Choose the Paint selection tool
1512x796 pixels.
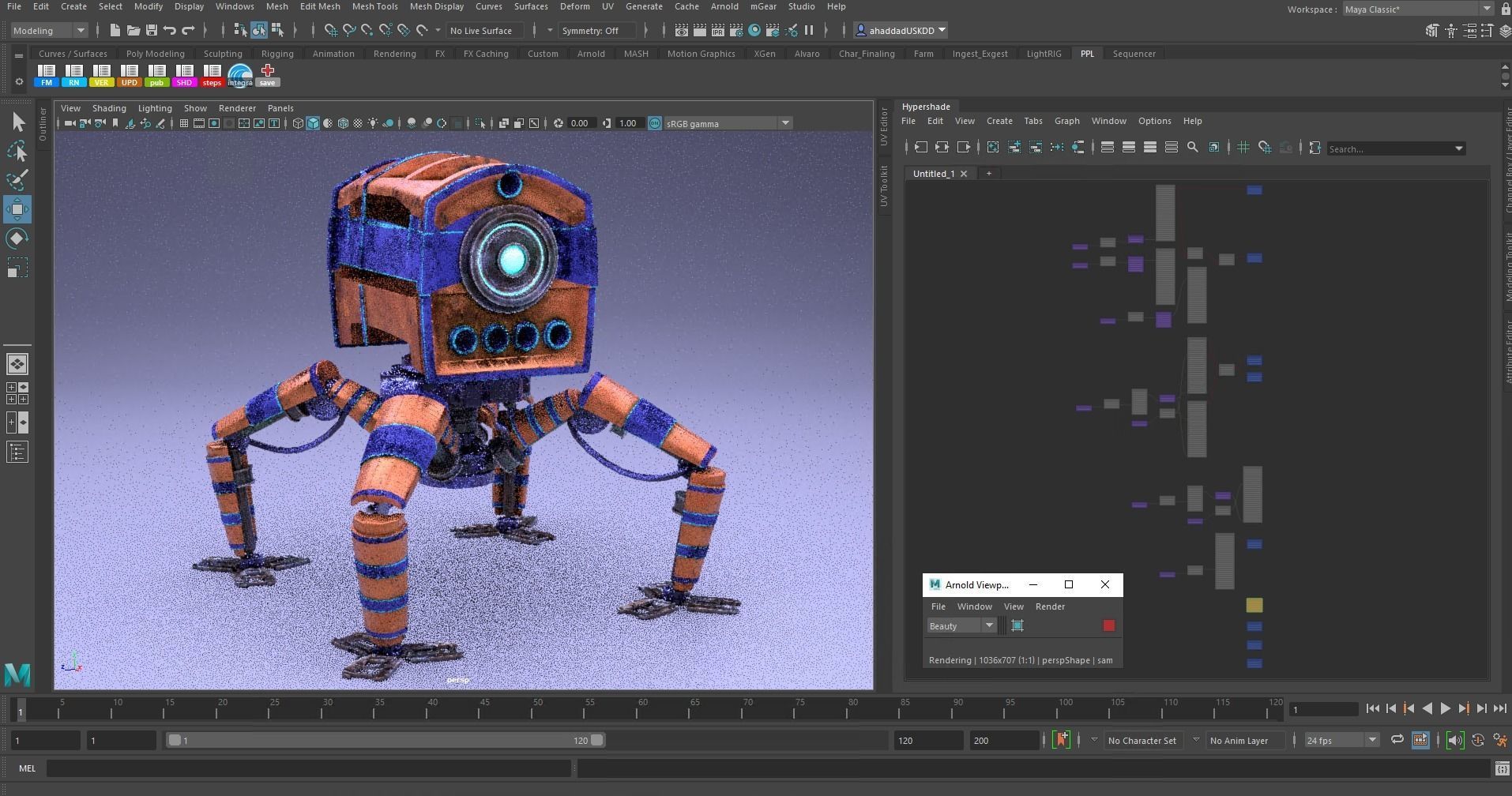[17, 180]
